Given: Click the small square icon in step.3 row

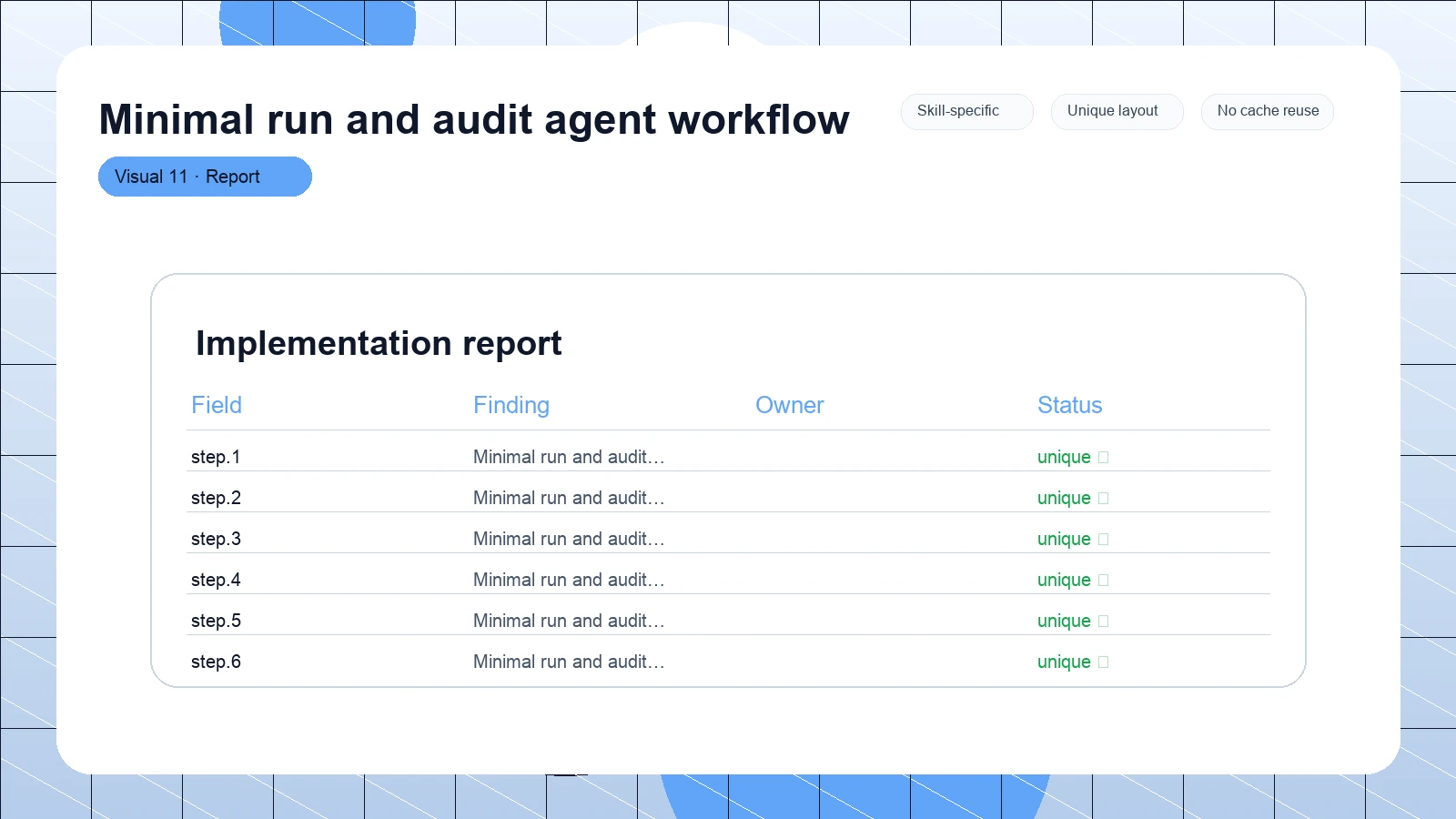Looking at the screenshot, I should tap(1104, 540).
